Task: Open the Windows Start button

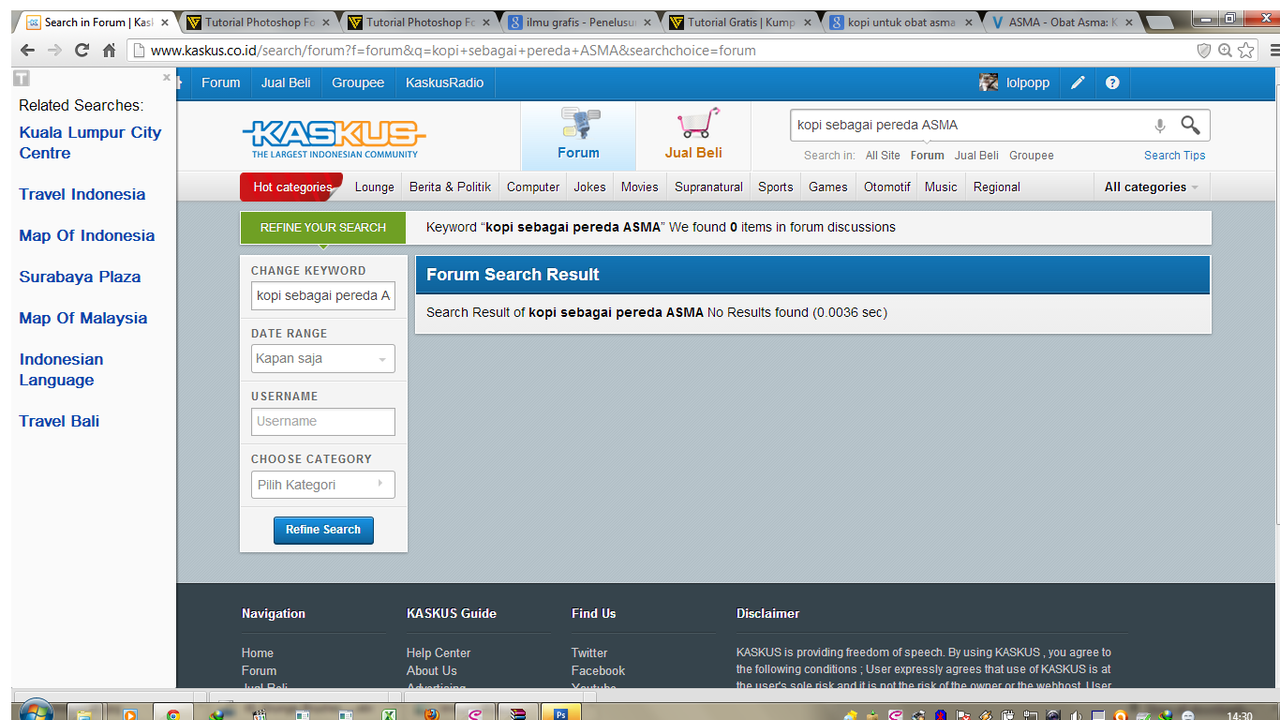Action: coord(36,711)
